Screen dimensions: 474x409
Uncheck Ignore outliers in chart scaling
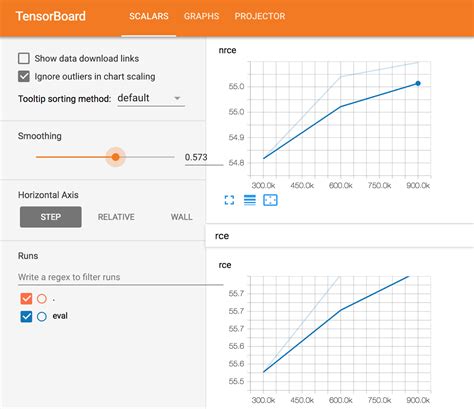(x=24, y=76)
